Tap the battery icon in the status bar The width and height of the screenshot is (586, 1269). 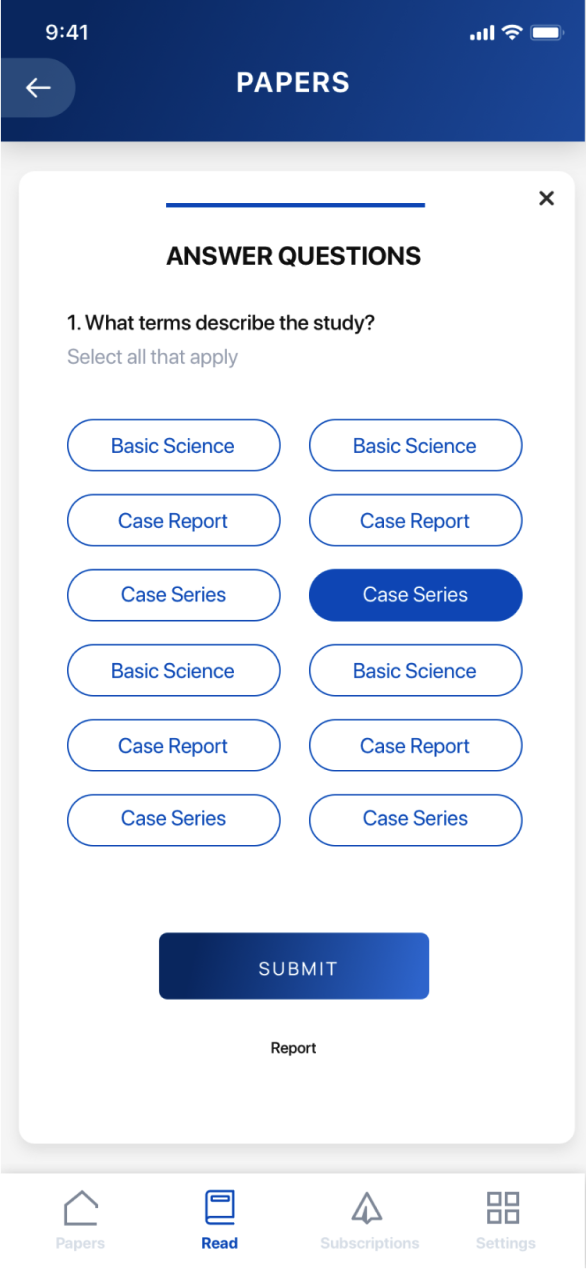547,32
